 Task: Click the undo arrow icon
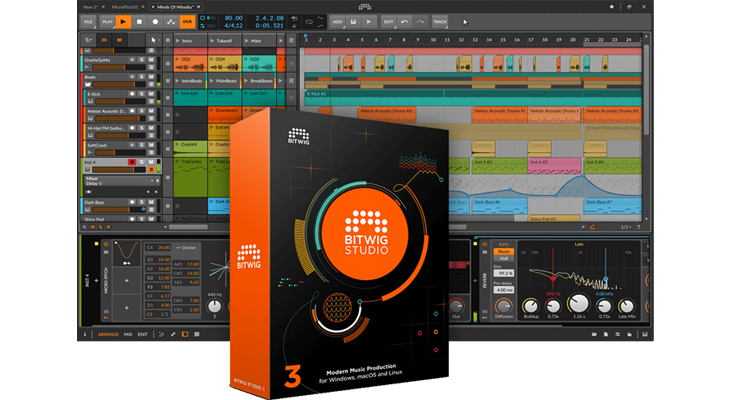tap(405, 21)
